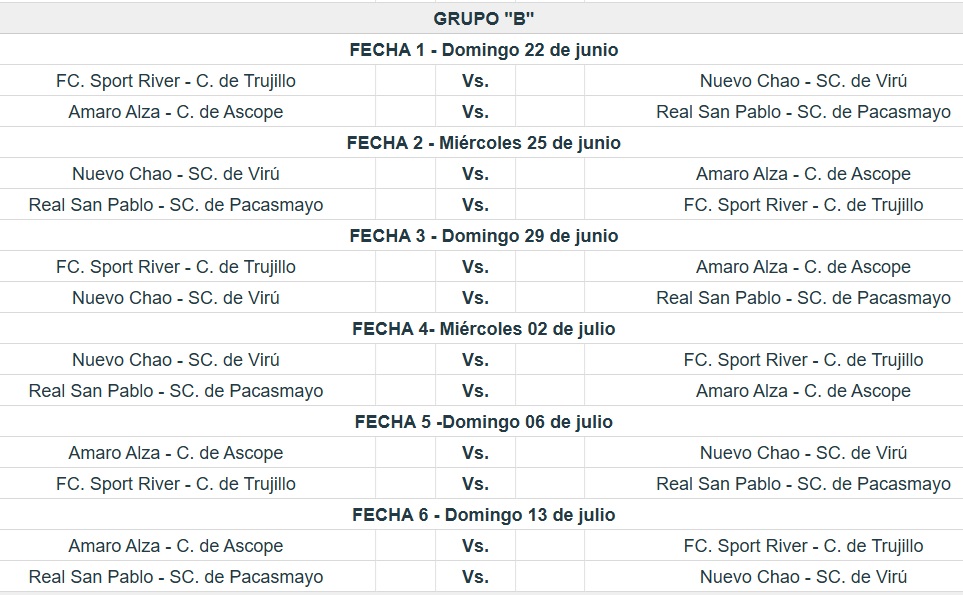Click FC. Sport River away cell under Fecha 2
This screenshot has width=963, height=595.
(x=774, y=204)
